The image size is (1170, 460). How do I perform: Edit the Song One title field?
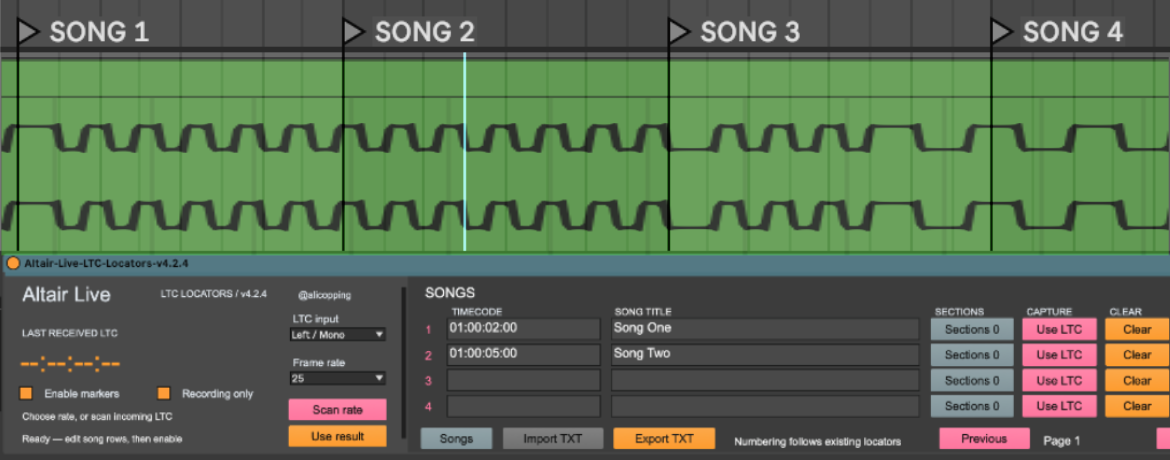(x=765, y=329)
